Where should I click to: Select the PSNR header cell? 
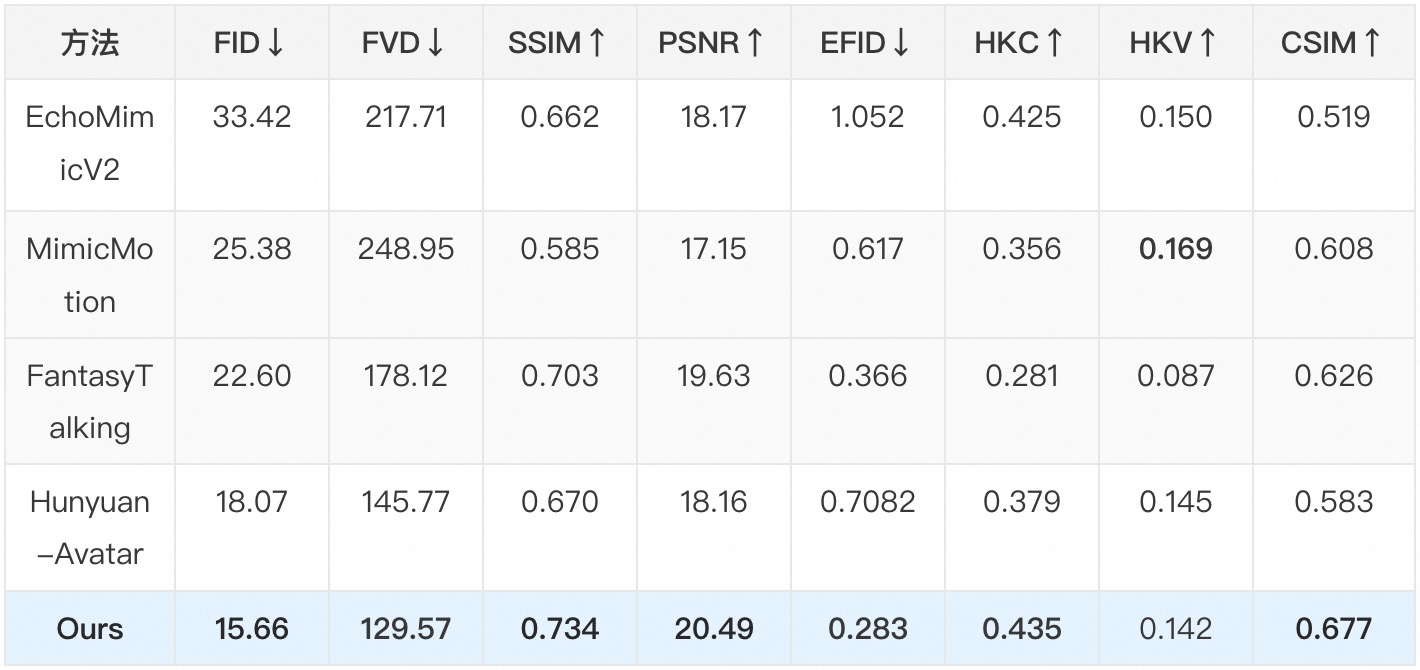(x=712, y=44)
